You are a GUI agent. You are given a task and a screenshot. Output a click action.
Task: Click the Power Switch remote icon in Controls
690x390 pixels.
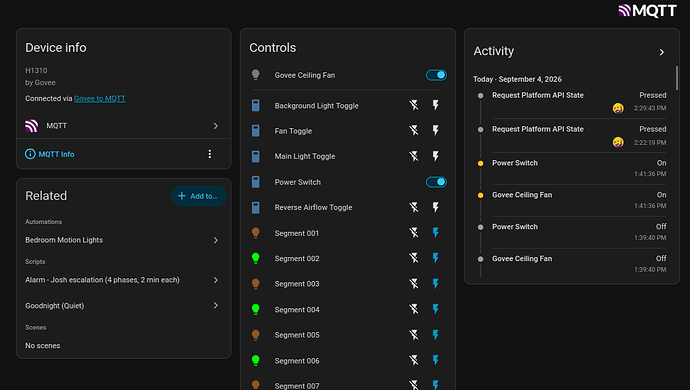click(x=256, y=182)
